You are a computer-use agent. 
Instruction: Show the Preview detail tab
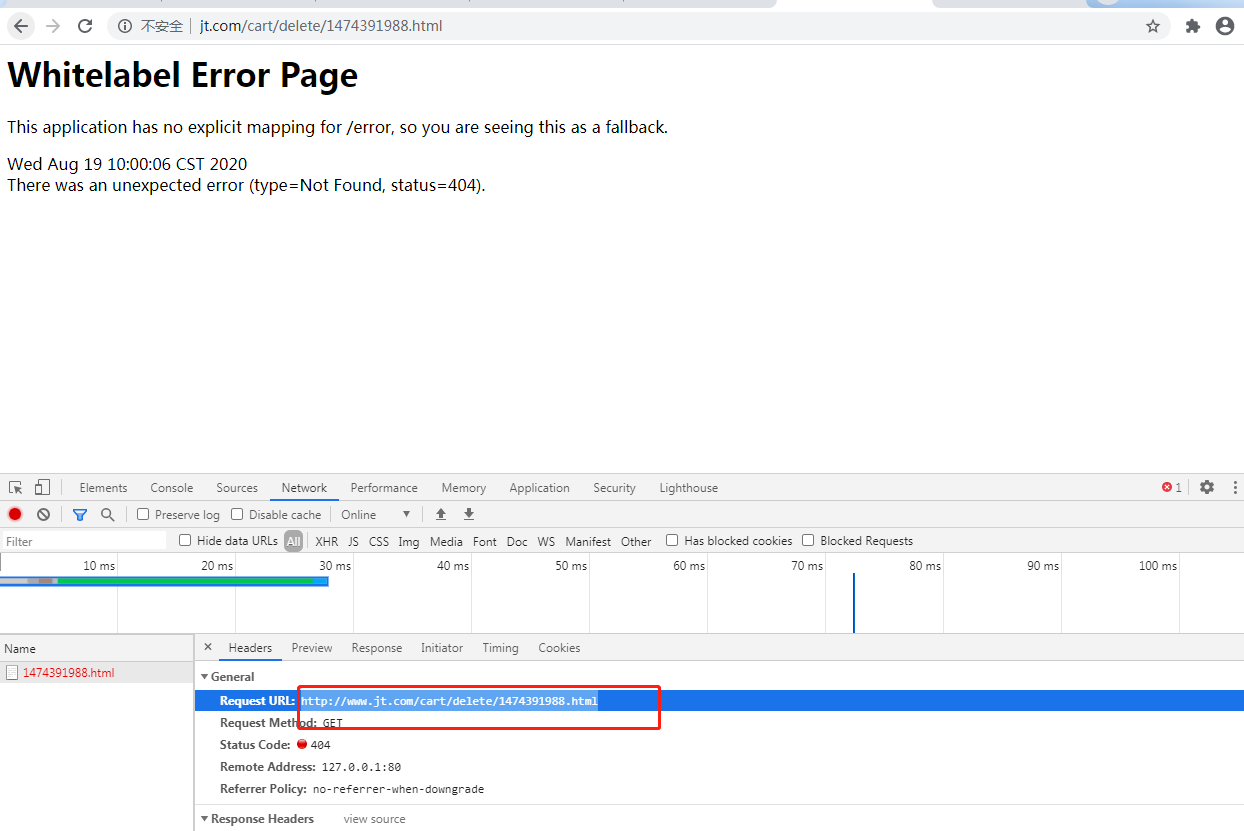point(312,648)
